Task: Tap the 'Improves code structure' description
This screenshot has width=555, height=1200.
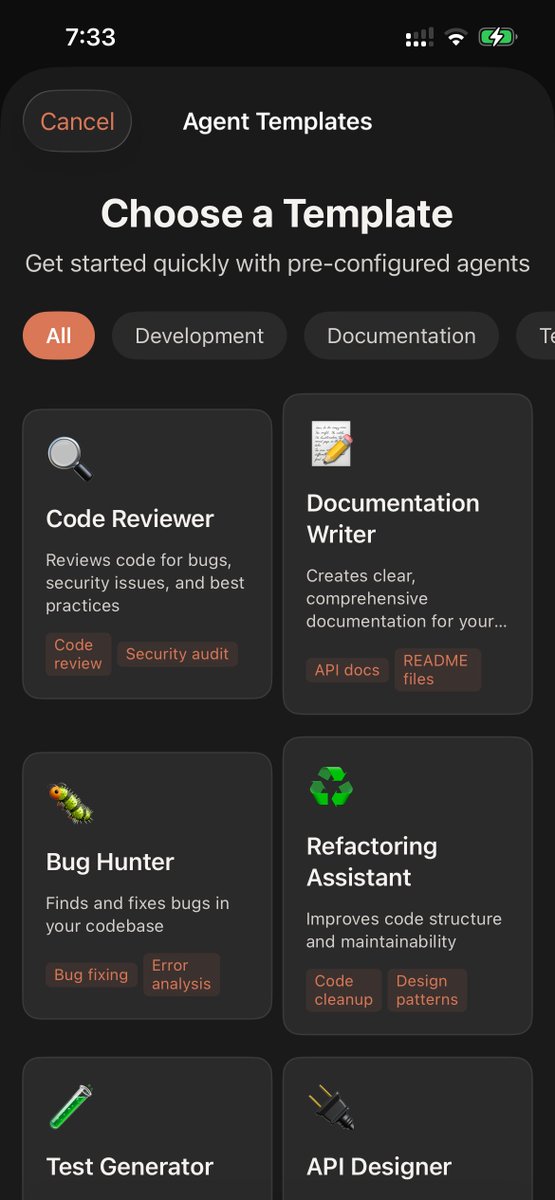Action: pyautogui.click(x=404, y=930)
